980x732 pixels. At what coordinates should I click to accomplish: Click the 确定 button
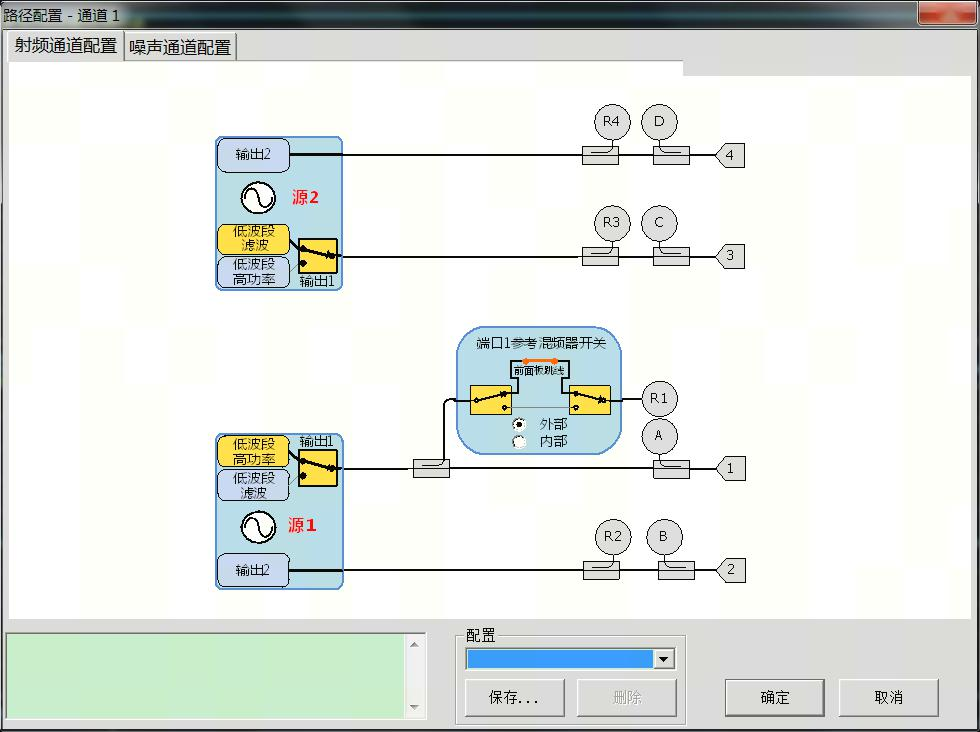[x=774, y=698]
